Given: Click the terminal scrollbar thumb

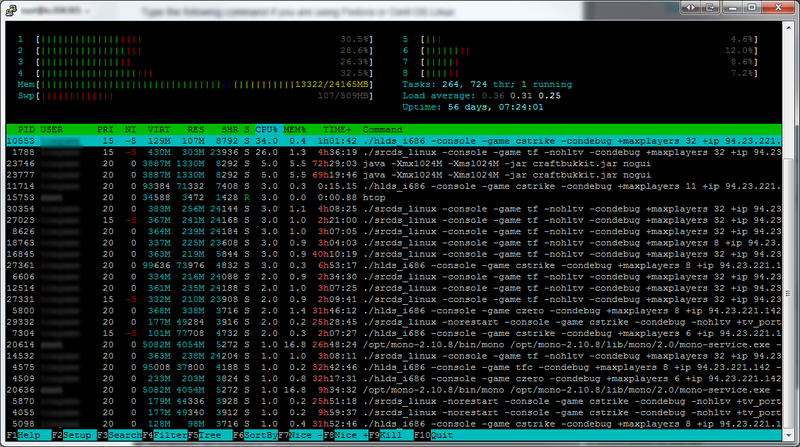Looking at the screenshot, I should 789,294.
